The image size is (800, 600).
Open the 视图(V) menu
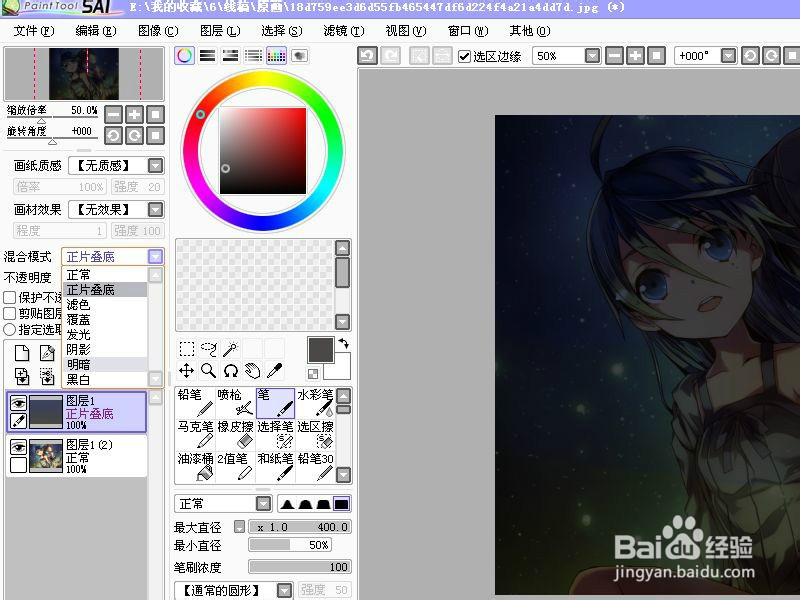(406, 31)
